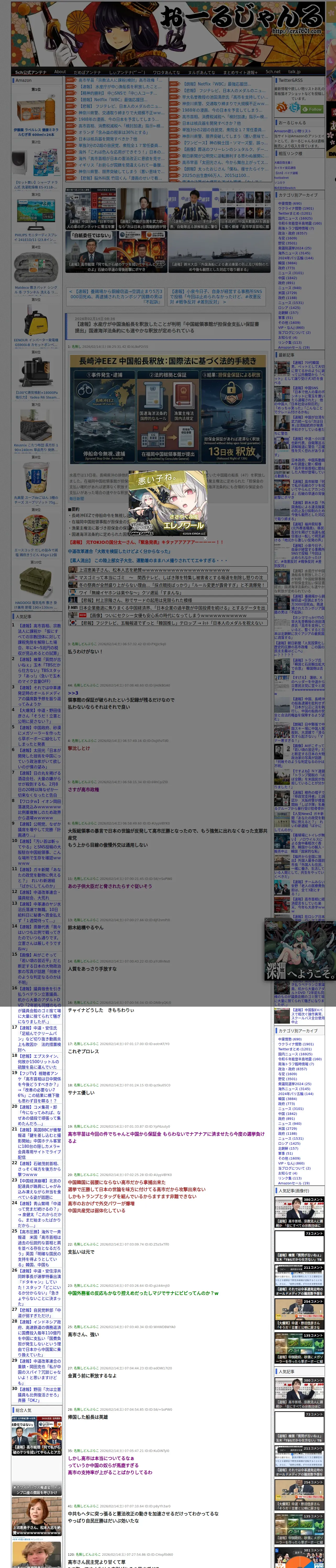Open headline thumbnail 「白紙委任ではない」高市総理
Viewport: 336px width, 1568px height.
tap(116, 251)
